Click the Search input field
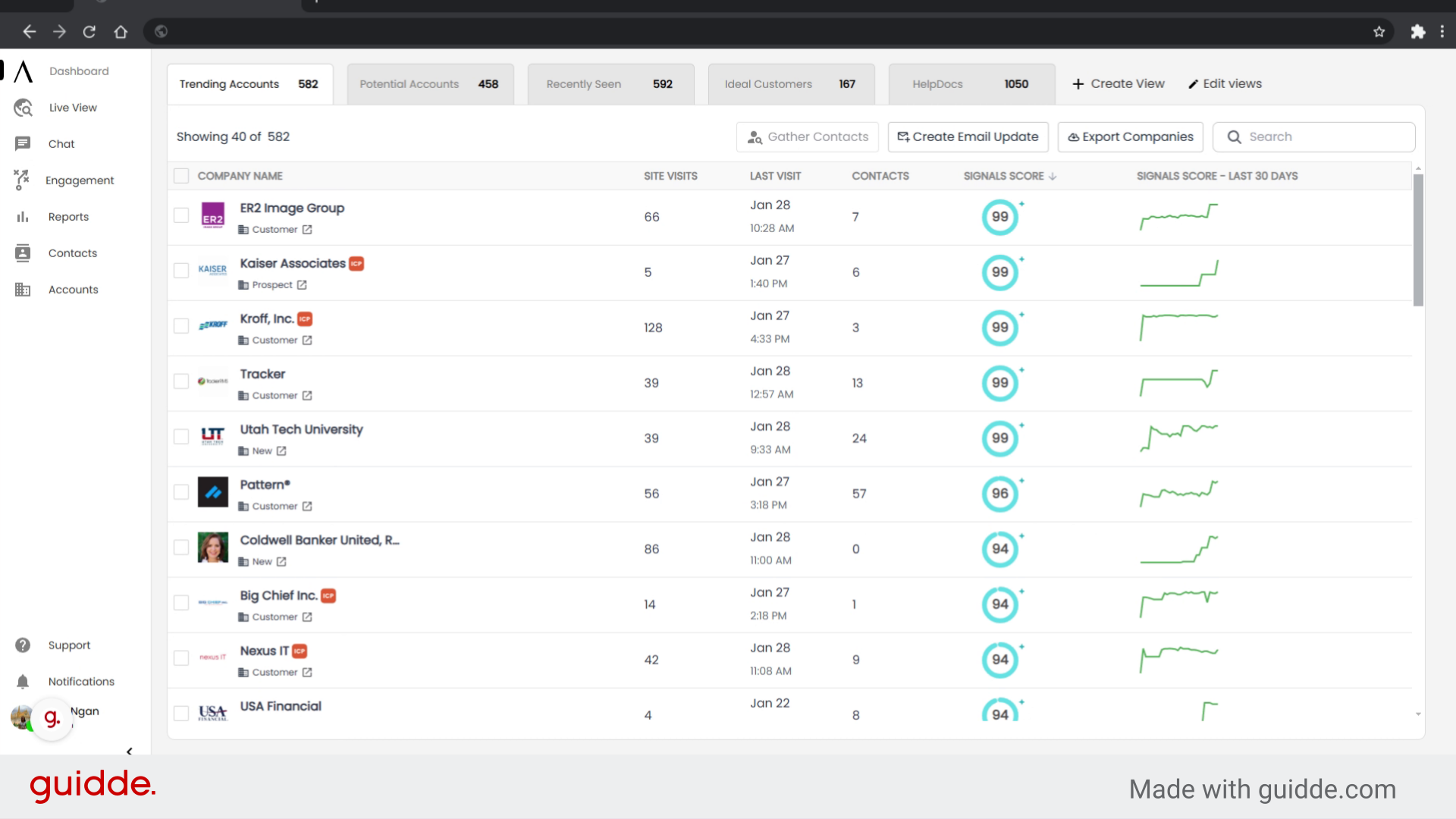 point(1313,137)
